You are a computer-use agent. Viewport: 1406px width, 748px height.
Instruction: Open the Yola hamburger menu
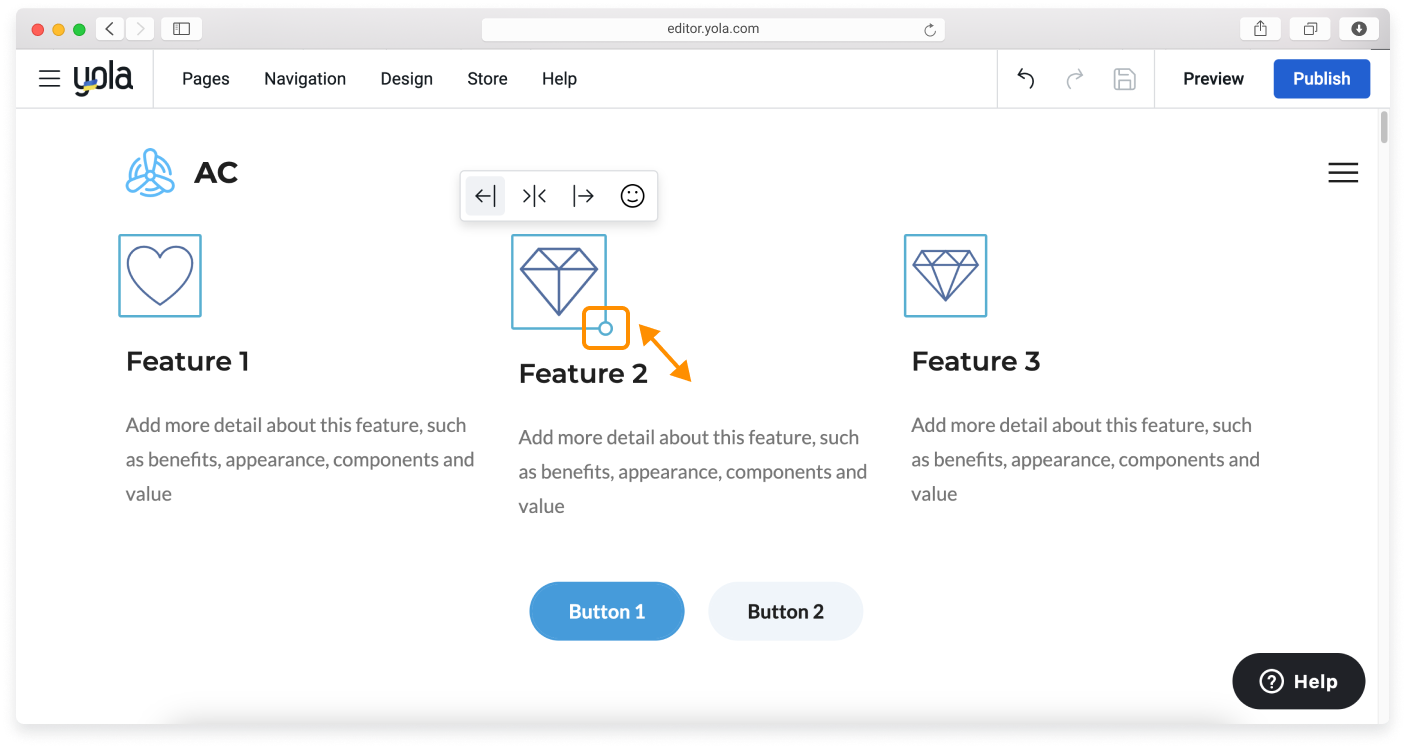49,79
